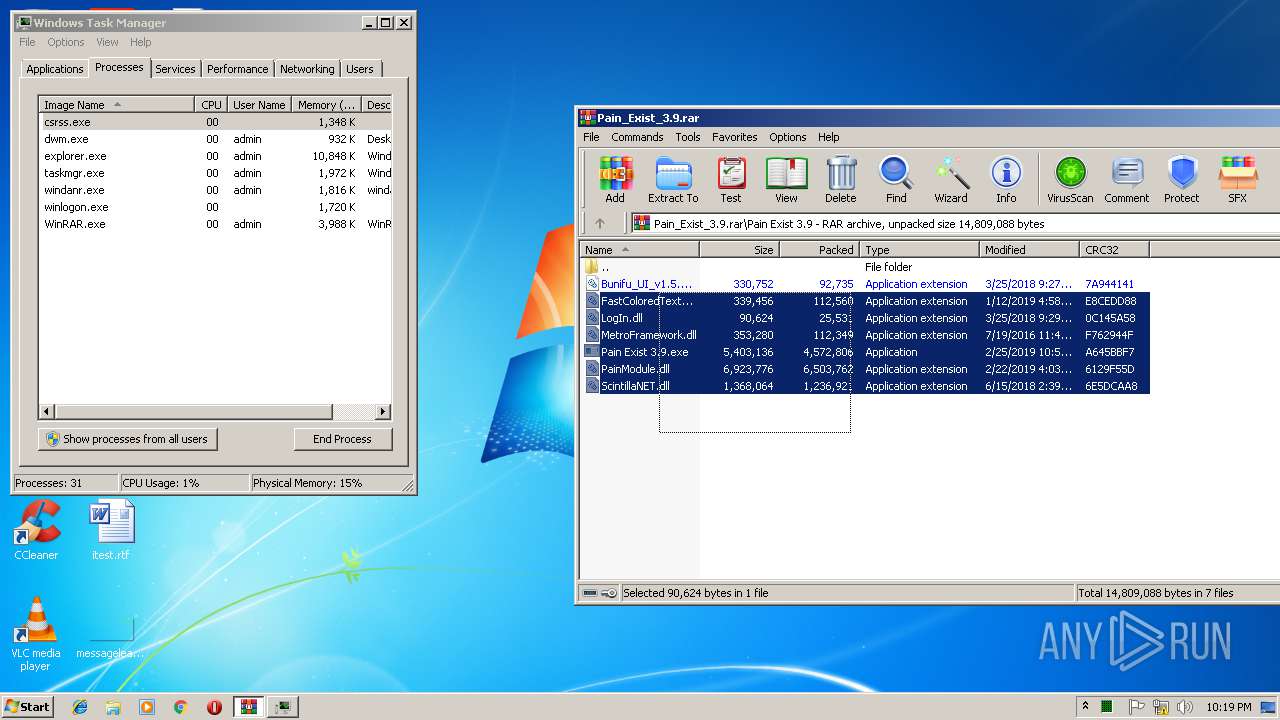Select the WinRAR.exe process row
The width and height of the screenshot is (1280, 720).
point(215,224)
